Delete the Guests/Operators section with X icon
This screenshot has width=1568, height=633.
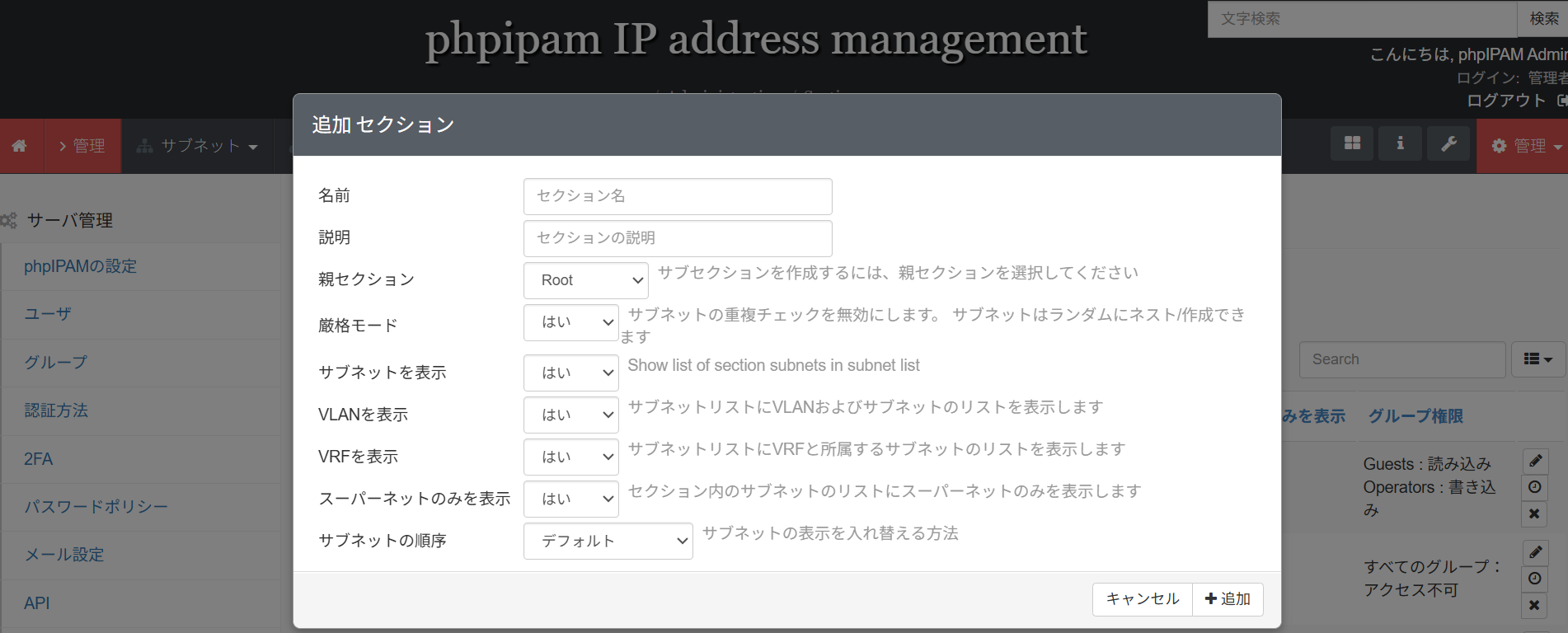pos(1535,513)
